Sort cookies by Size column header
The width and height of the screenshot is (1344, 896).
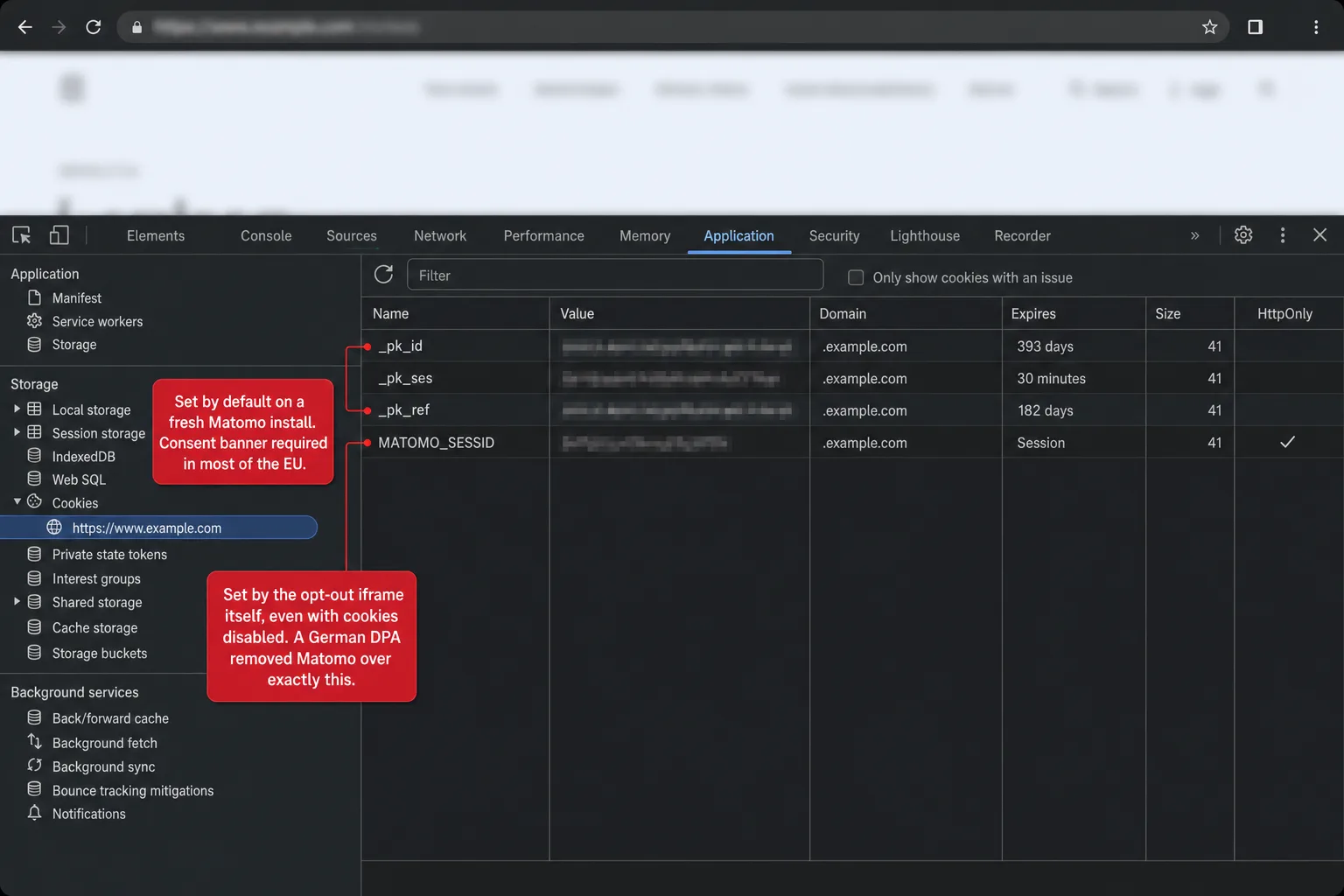1190,313
